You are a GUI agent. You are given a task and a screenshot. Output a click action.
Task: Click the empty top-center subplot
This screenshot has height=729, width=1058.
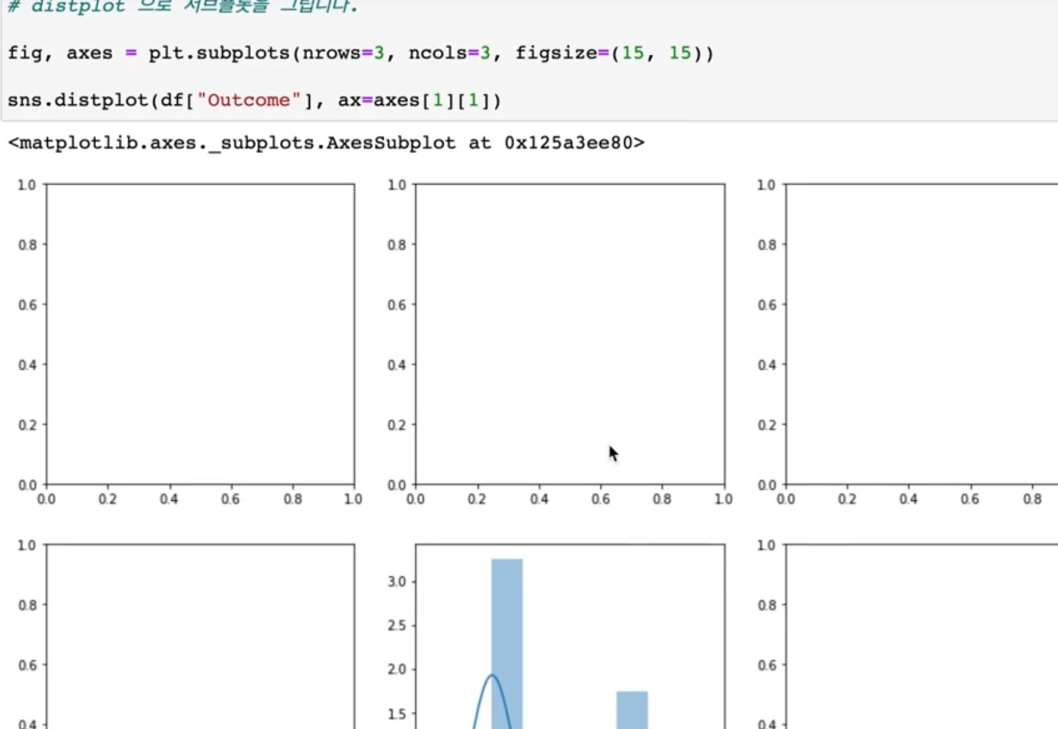point(570,334)
